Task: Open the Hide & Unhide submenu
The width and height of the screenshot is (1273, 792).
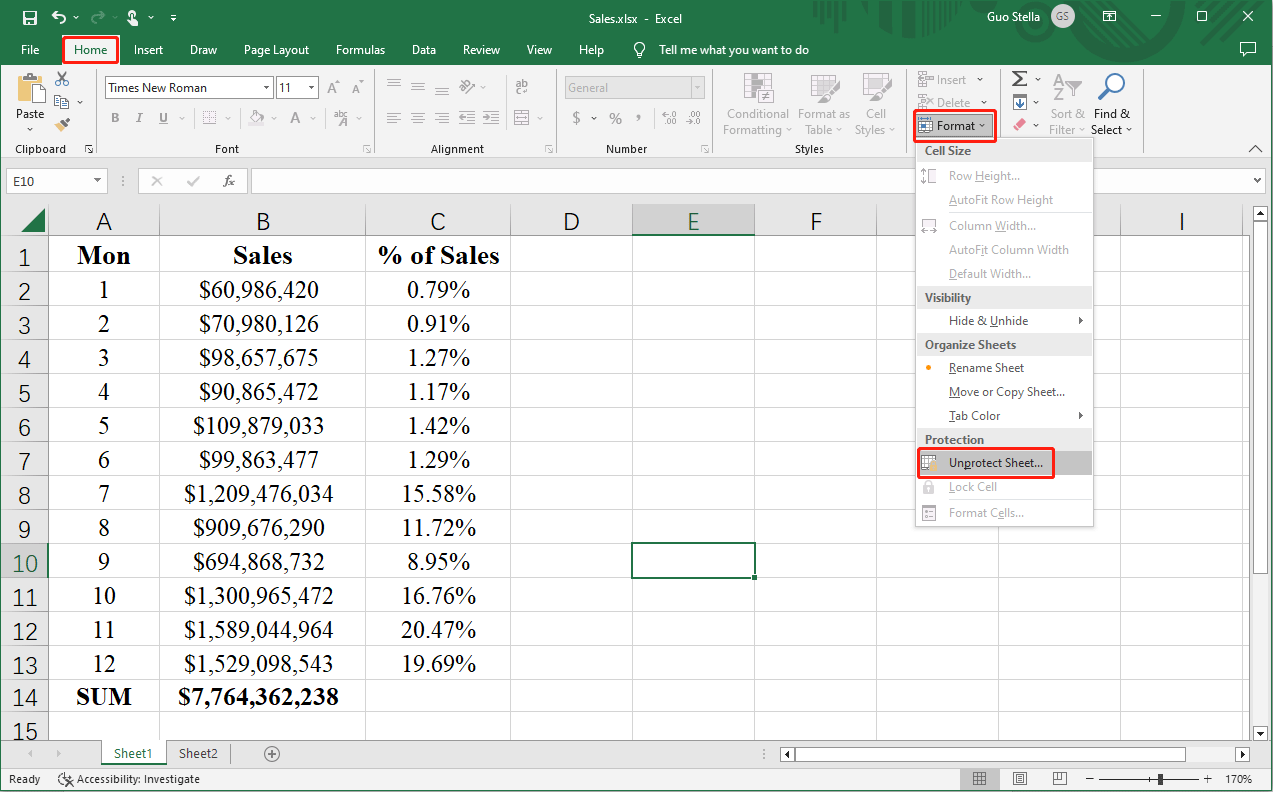Action: [x=1004, y=321]
